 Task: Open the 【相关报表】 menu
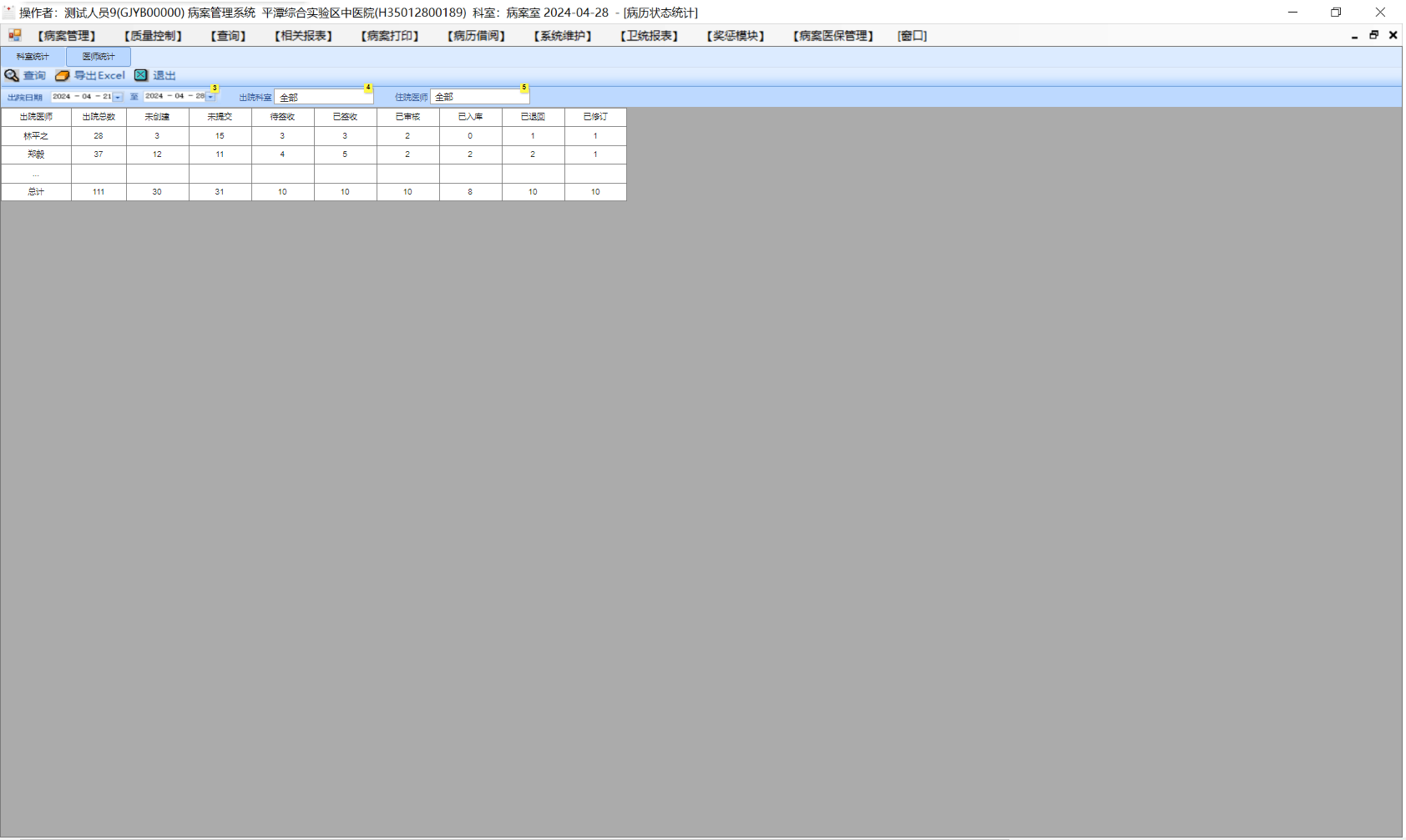303,36
